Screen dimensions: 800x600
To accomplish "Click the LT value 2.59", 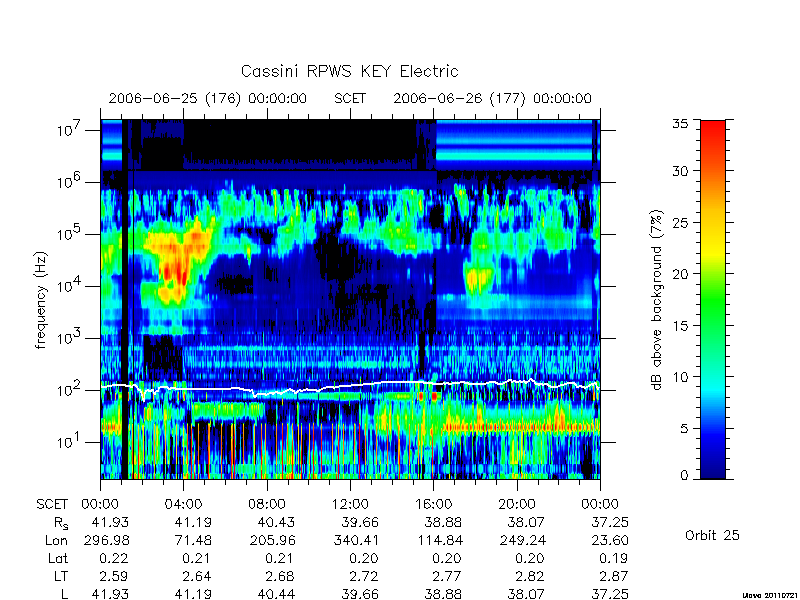I will [114, 576].
